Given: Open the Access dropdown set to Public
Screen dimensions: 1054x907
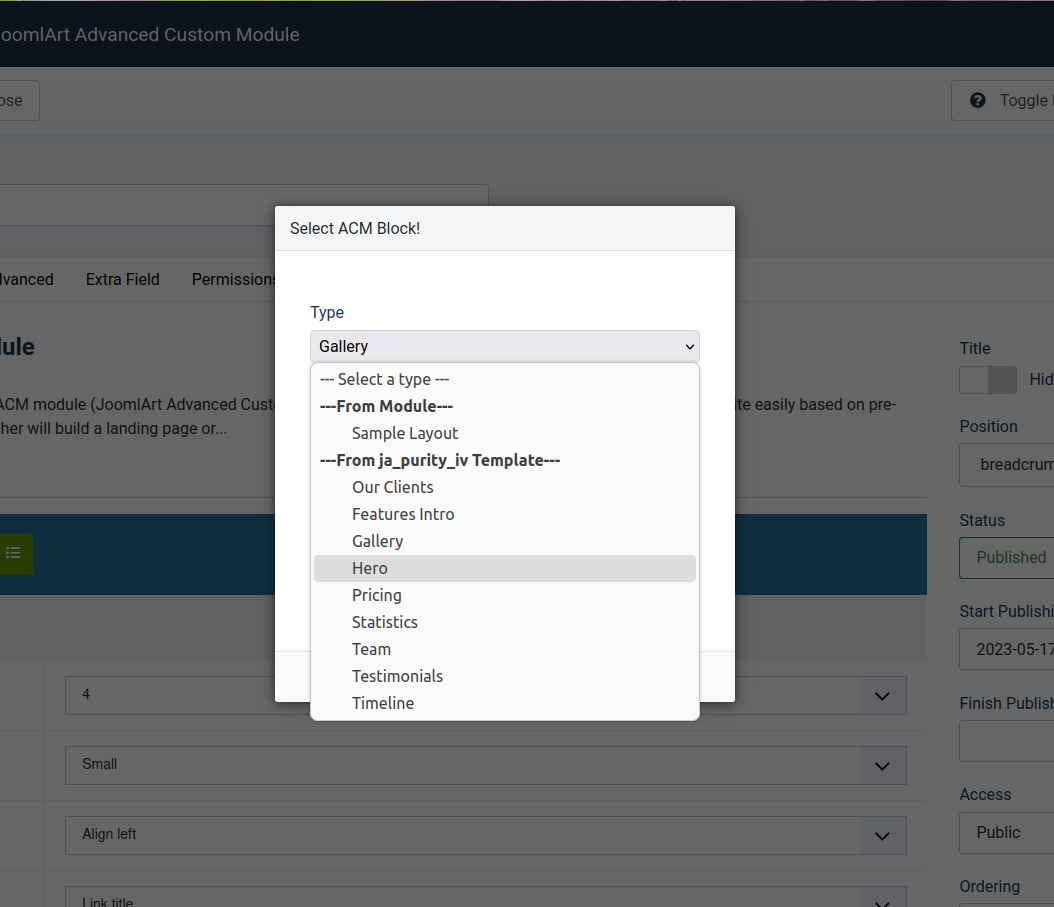Looking at the screenshot, I should point(1005,832).
